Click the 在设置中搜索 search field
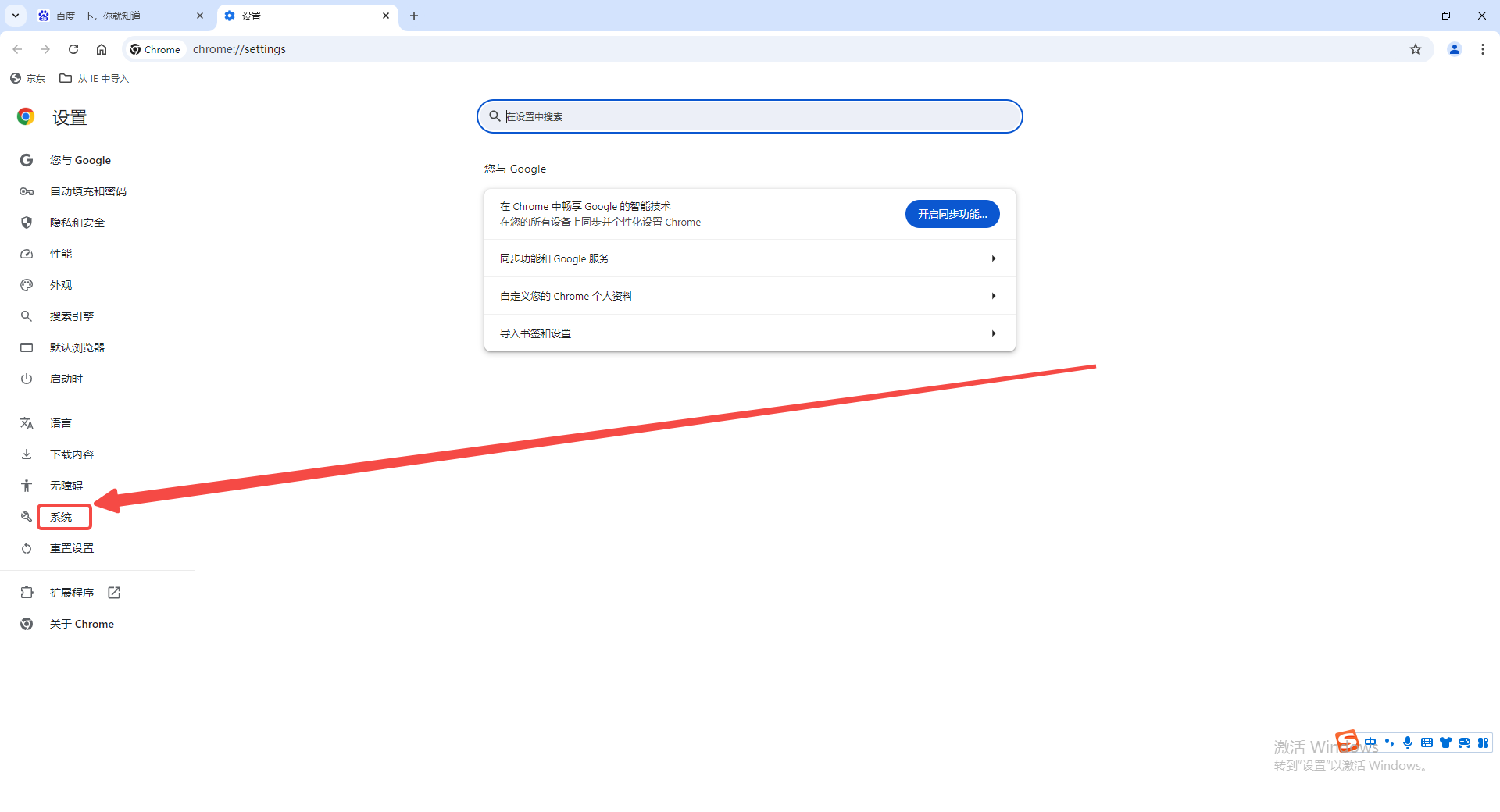The image size is (1500, 812). [750, 116]
